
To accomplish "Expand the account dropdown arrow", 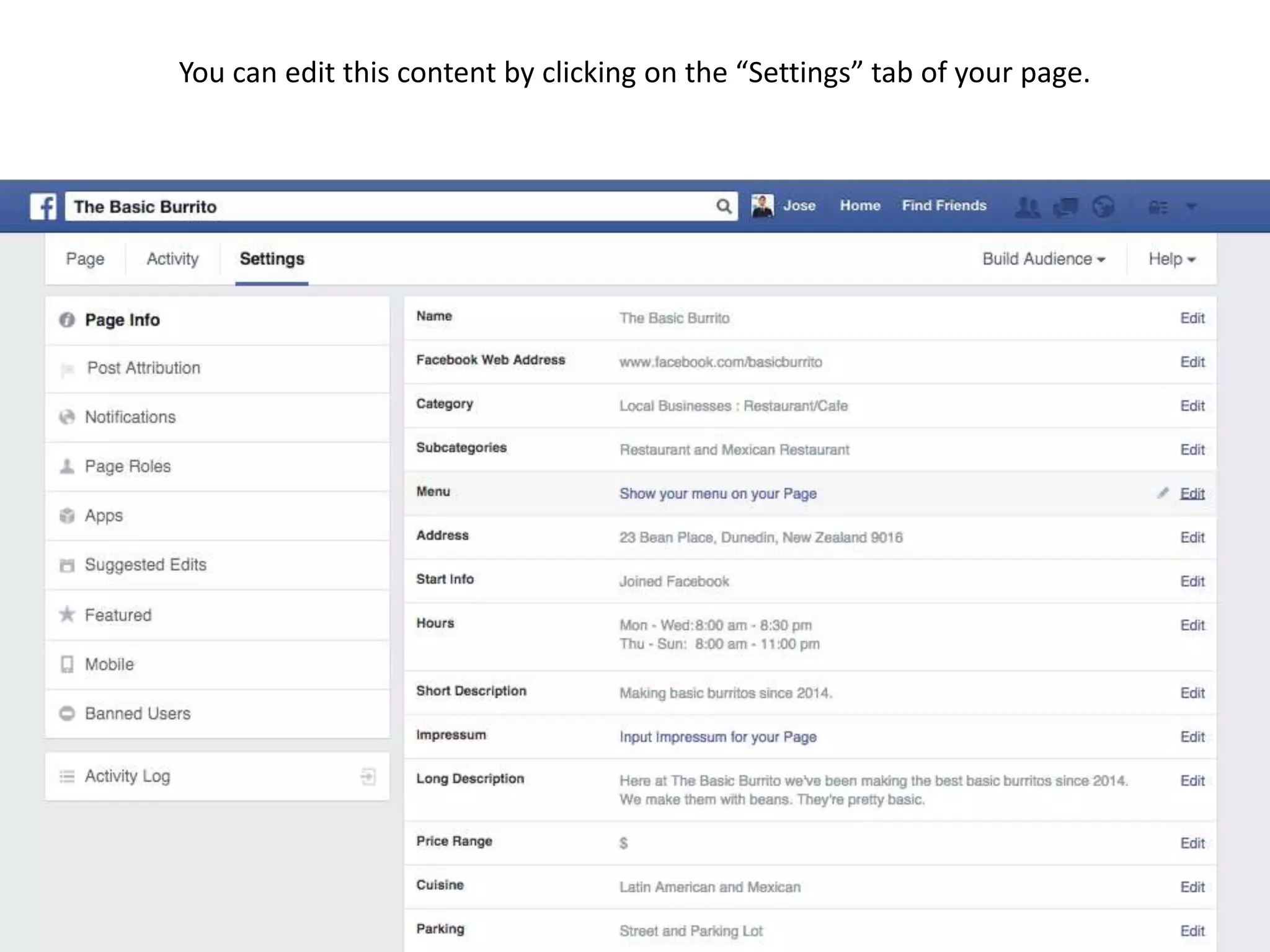I will [x=1191, y=206].
